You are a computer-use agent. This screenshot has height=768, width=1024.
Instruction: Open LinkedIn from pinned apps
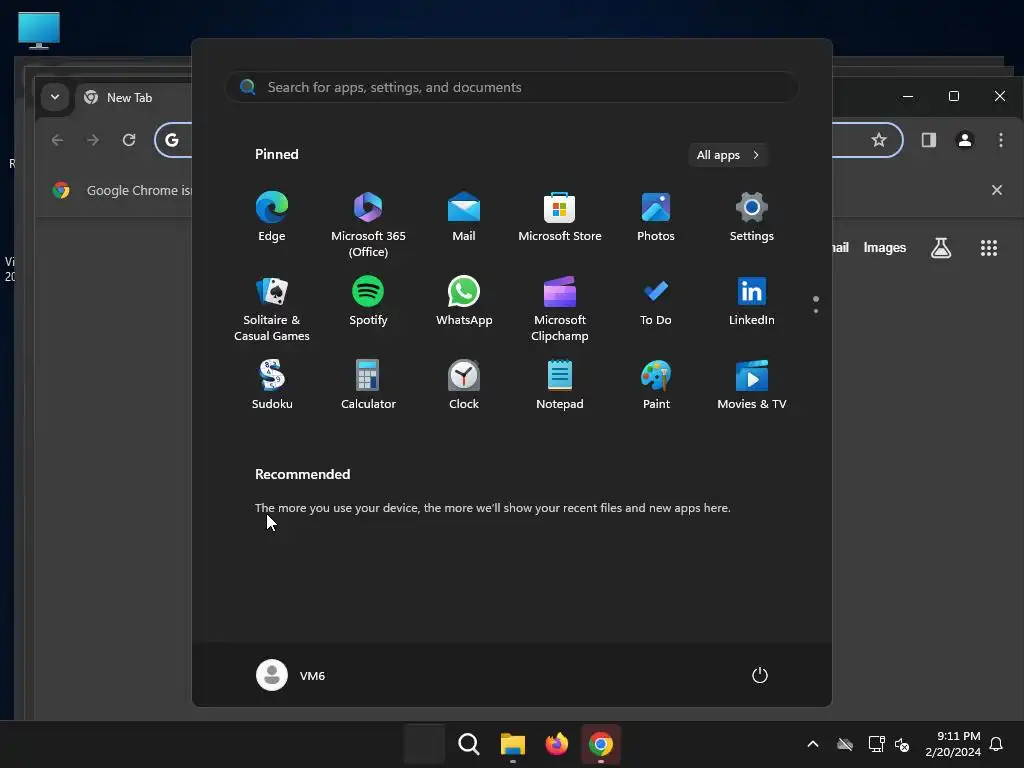click(x=752, y=301)
